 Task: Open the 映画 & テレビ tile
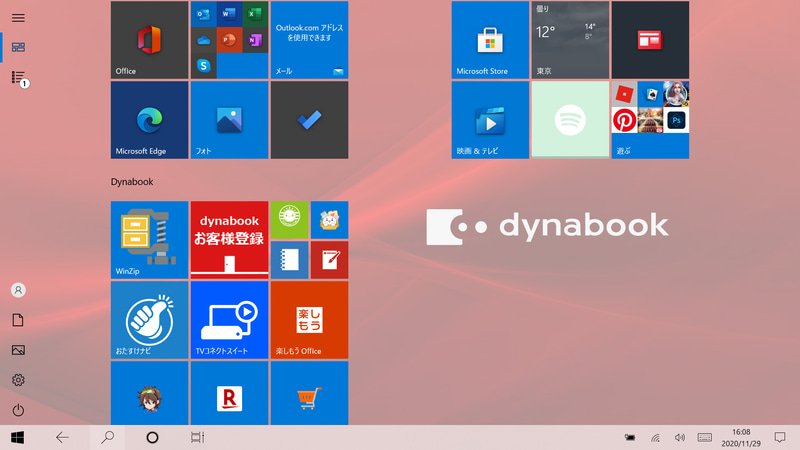[x=490, y=120]
